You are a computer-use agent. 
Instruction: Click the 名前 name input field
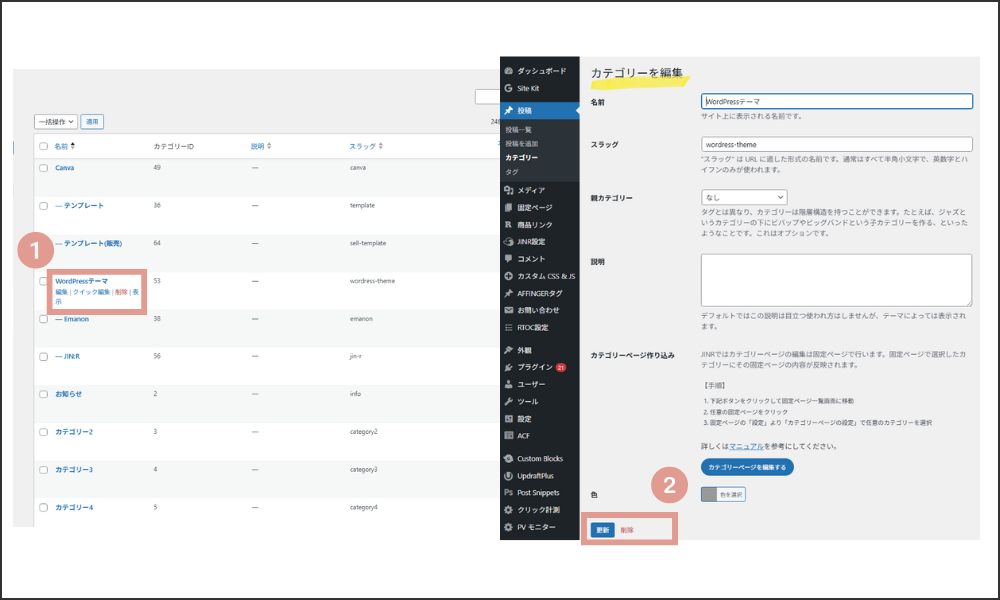click(837, 101)
